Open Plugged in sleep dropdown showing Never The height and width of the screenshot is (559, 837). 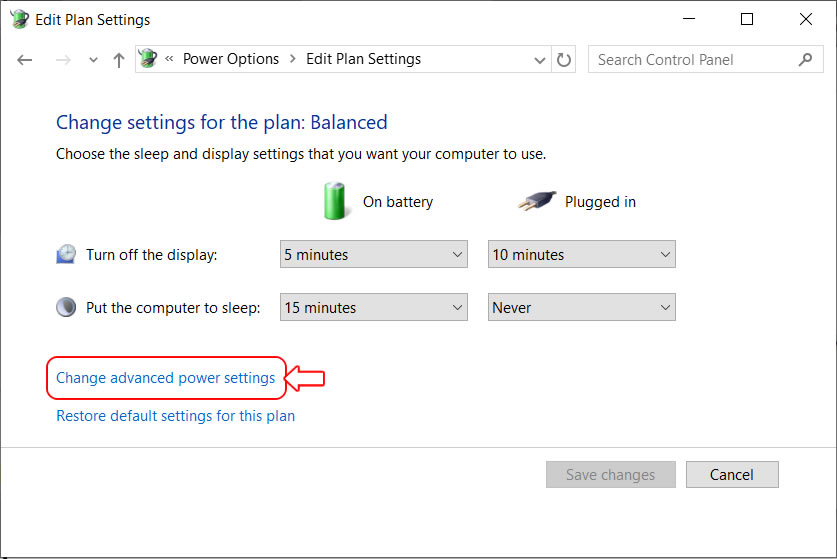tap(581, 307)
